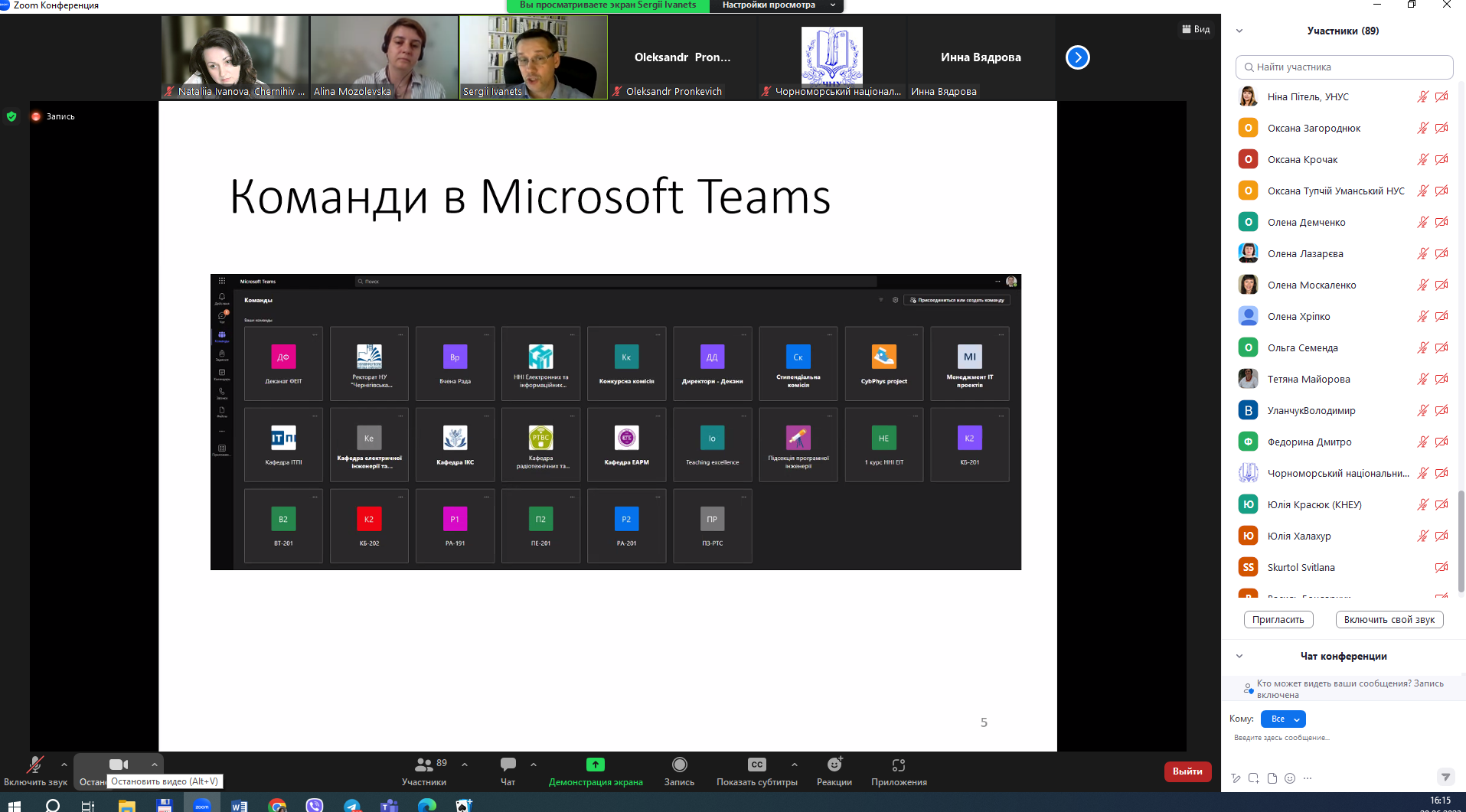Screen dimensions: 1466x812
Task: Select the Oleksandr Pronkevich video tile
Action: 683,57
